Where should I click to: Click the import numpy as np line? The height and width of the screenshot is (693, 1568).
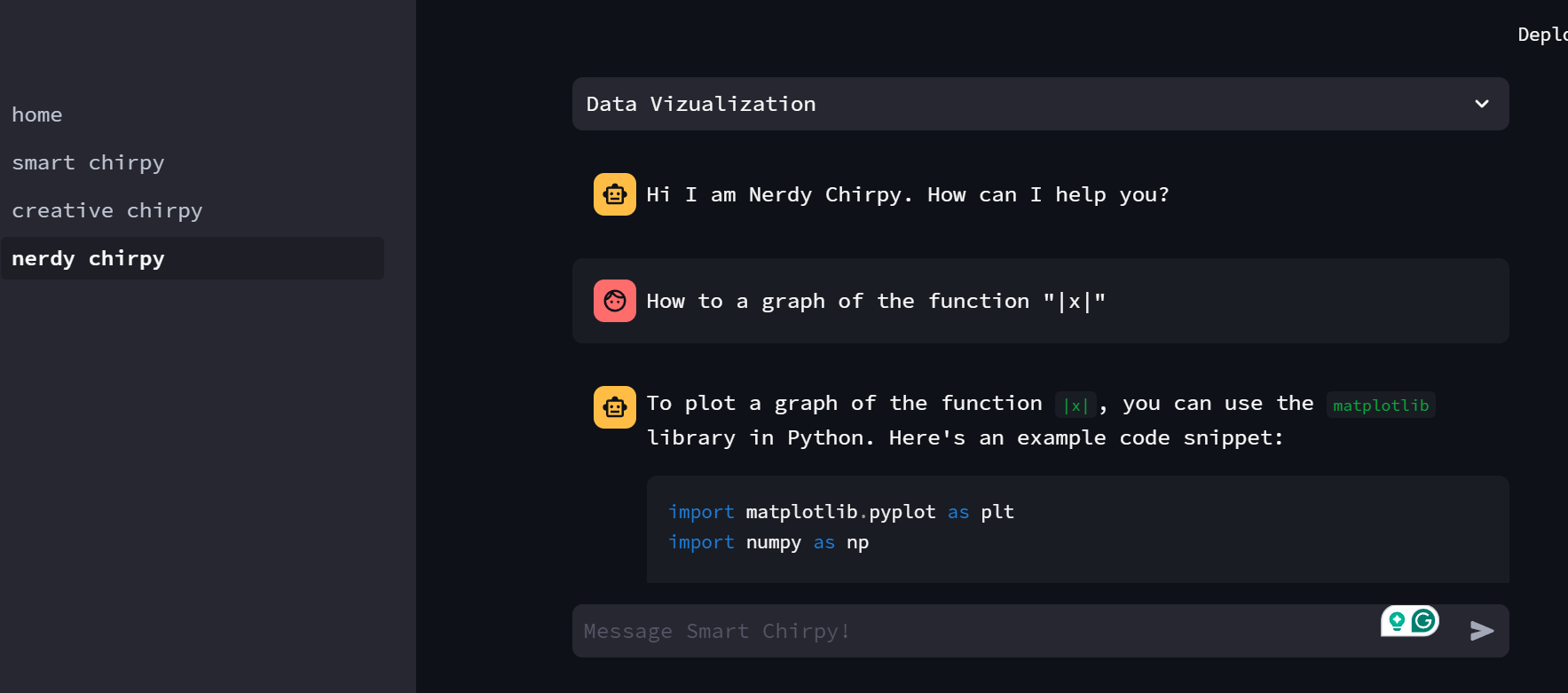[768, 542]
